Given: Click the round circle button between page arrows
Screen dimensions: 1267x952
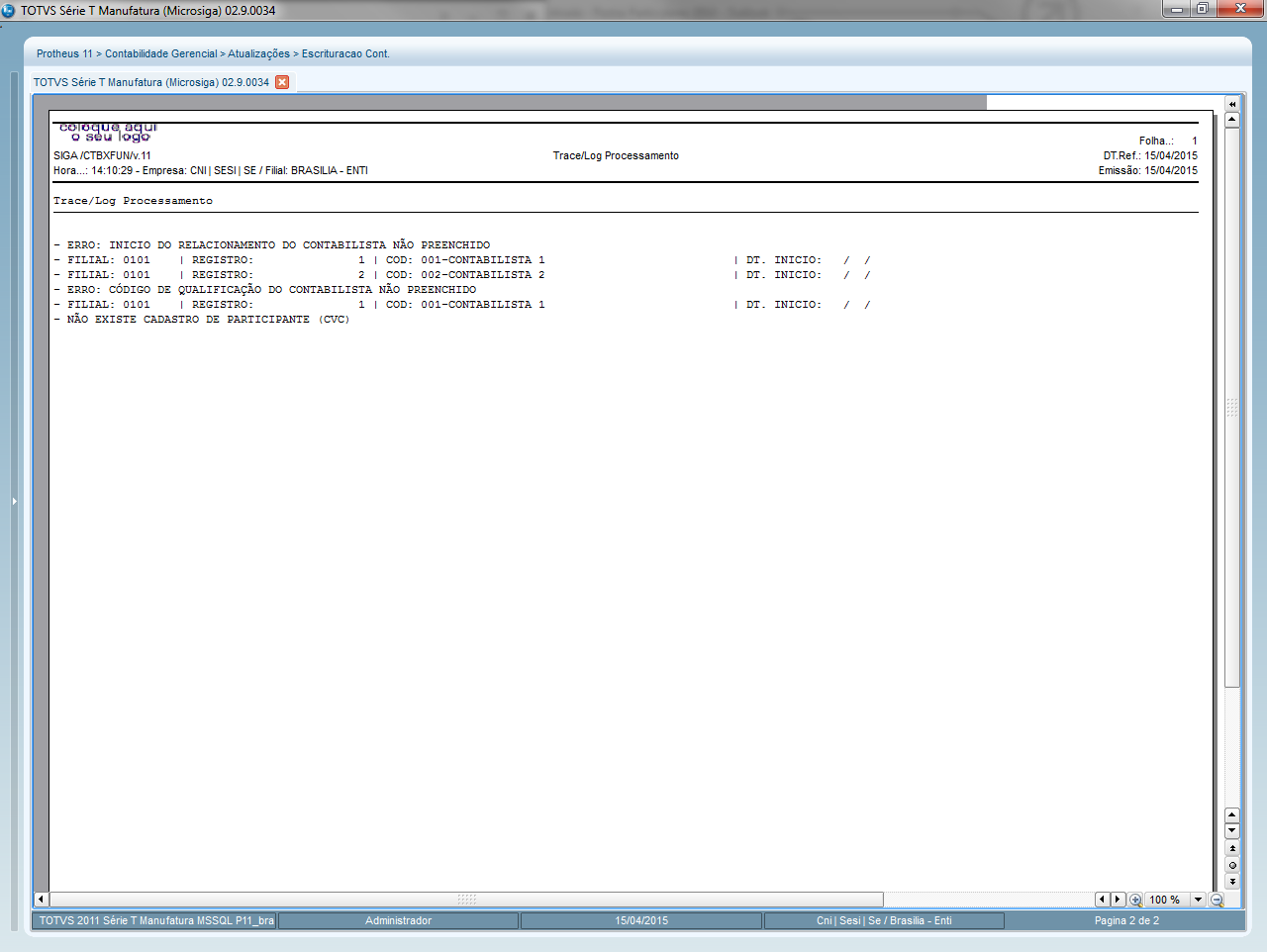Looking at the screenshot, I should click(1232, 865).
